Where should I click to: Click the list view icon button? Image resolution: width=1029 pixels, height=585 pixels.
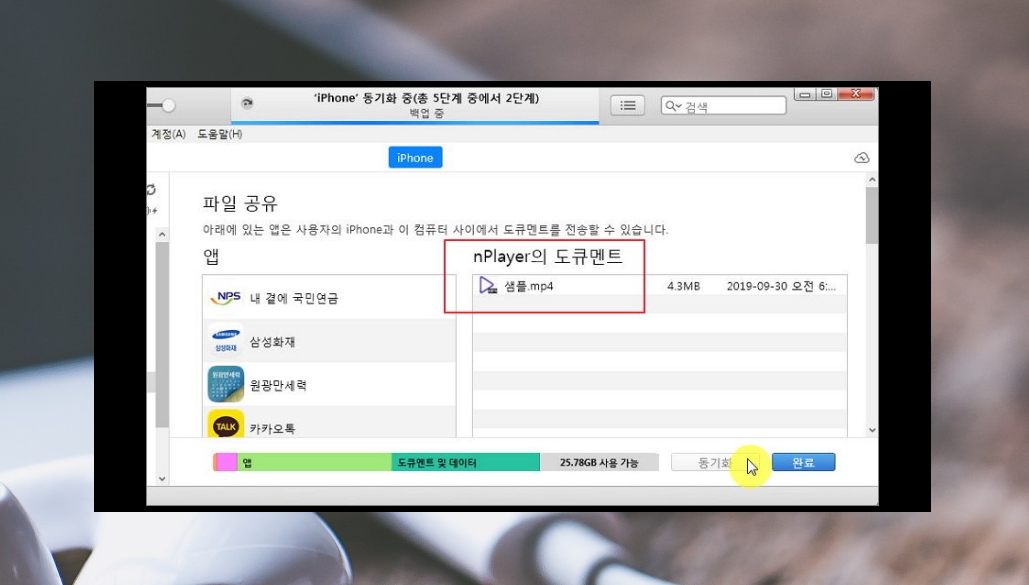tap(627, 105)
